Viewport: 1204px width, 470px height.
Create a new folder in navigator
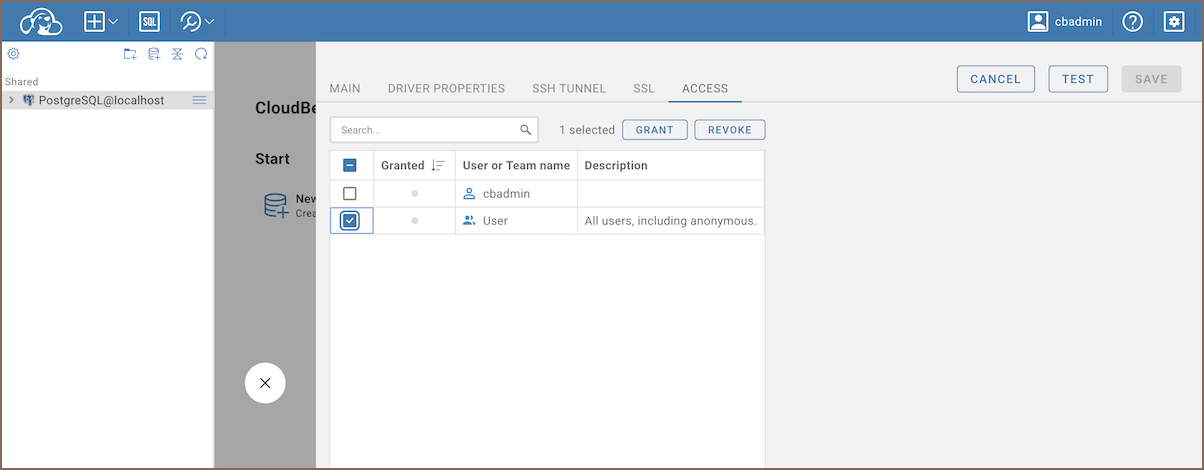pyautogui.click(x=130, y=54)
